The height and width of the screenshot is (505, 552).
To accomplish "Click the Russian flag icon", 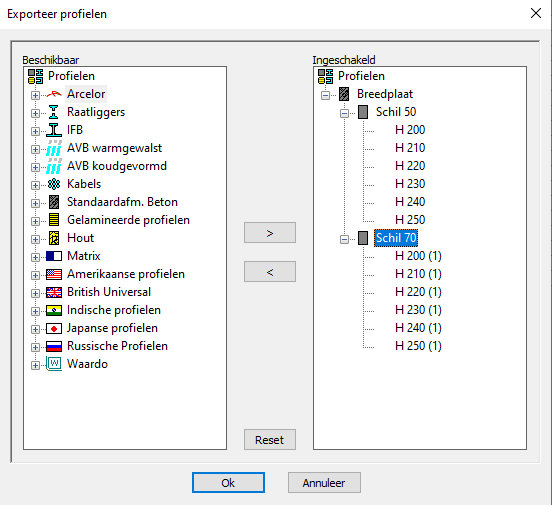I will (x=54, y=346).
